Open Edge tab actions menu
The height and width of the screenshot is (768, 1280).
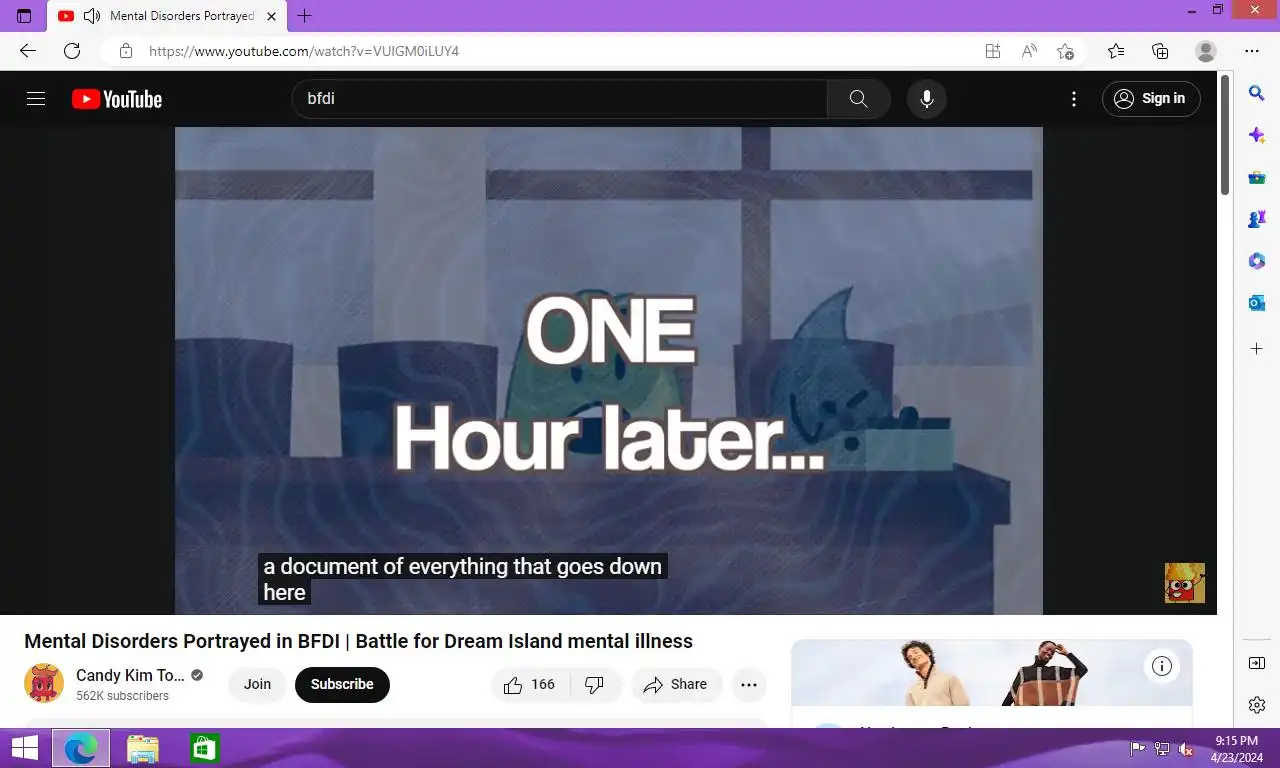(x=24, y=16)
